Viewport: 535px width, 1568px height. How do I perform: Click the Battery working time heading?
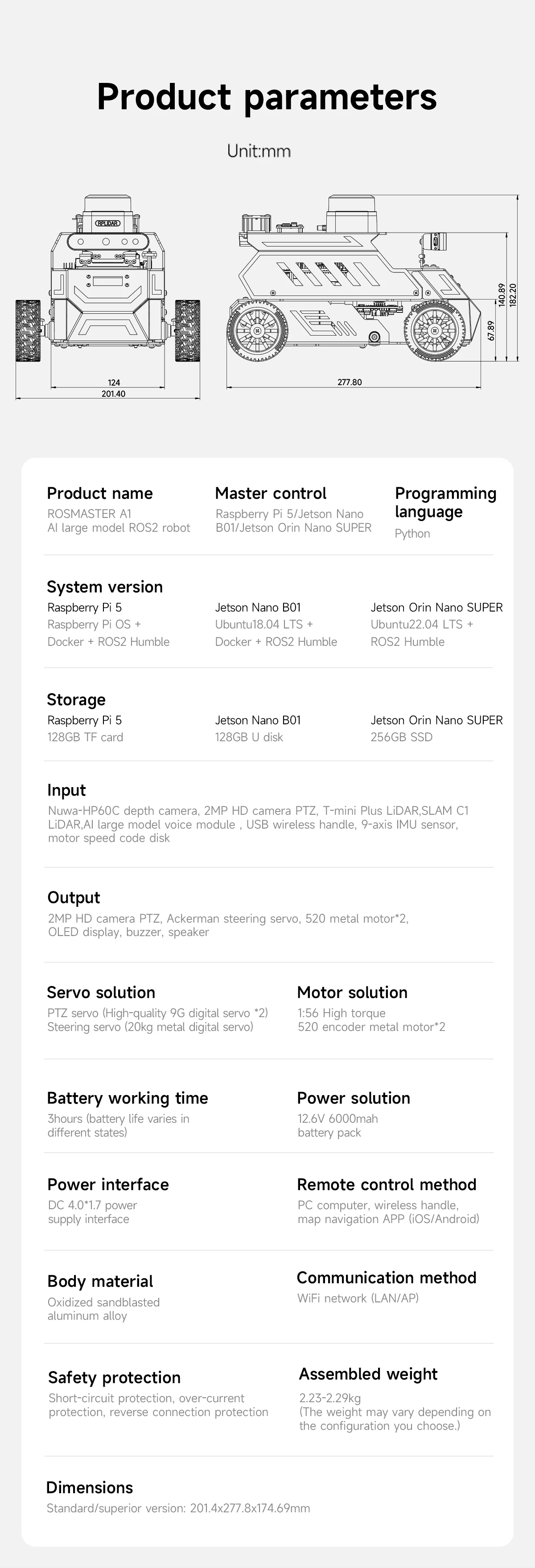point(127,1098)
